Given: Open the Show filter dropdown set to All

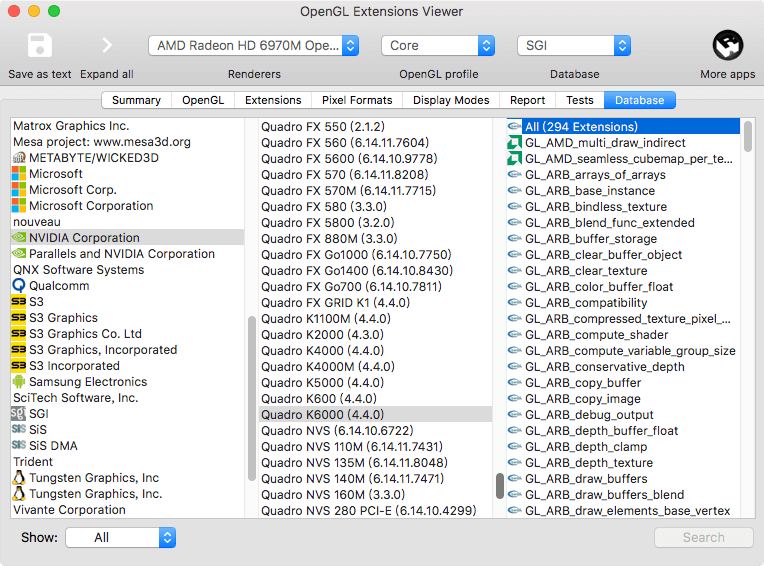Looking at the screenshot, I should pos(121,537).
